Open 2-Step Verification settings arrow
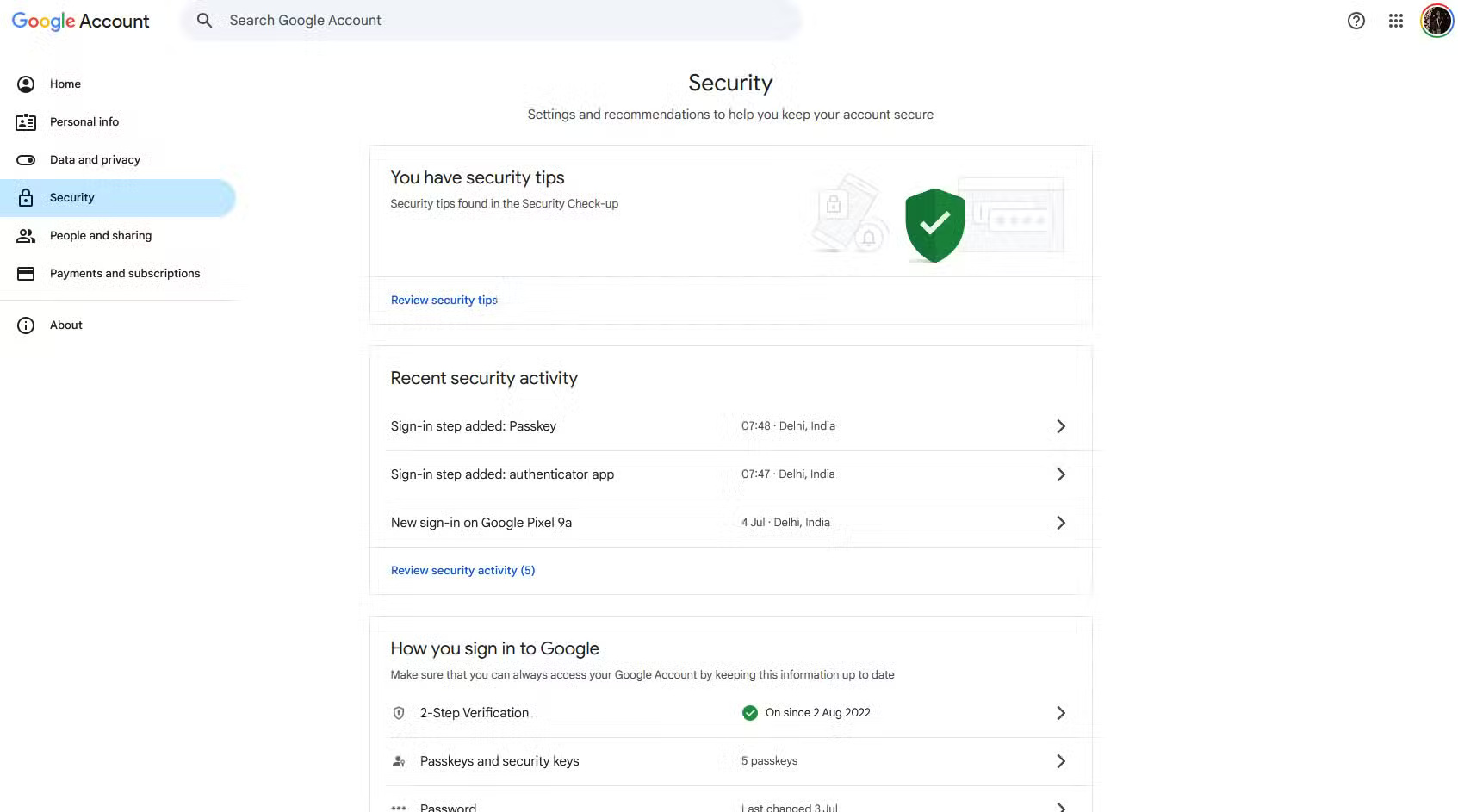This screenshot has height=812, width=1458. click(1061, 713)
